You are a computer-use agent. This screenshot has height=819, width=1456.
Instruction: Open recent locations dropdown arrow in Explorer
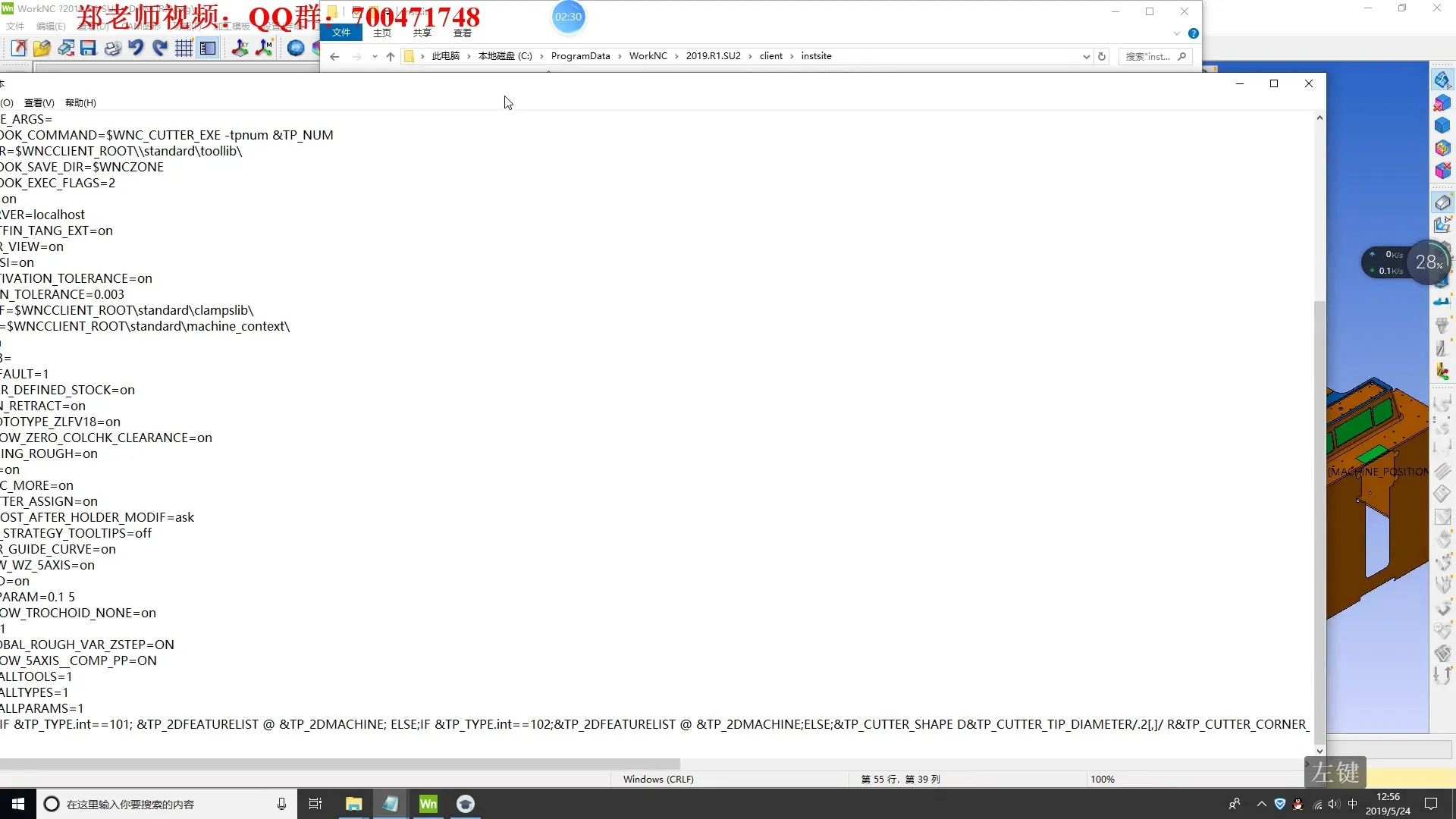375,57
